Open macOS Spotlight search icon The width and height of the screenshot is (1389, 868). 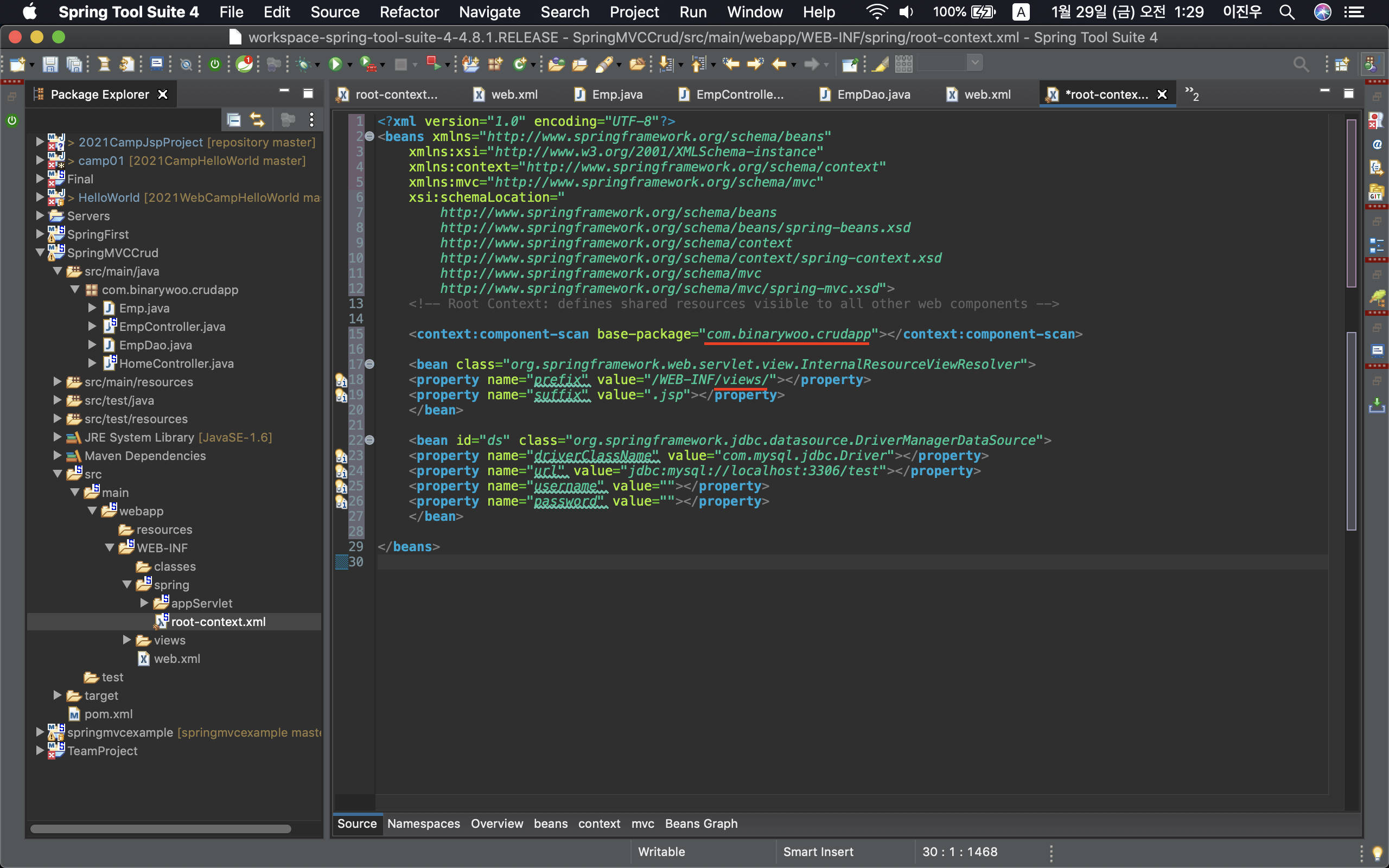pos(1287,12)
